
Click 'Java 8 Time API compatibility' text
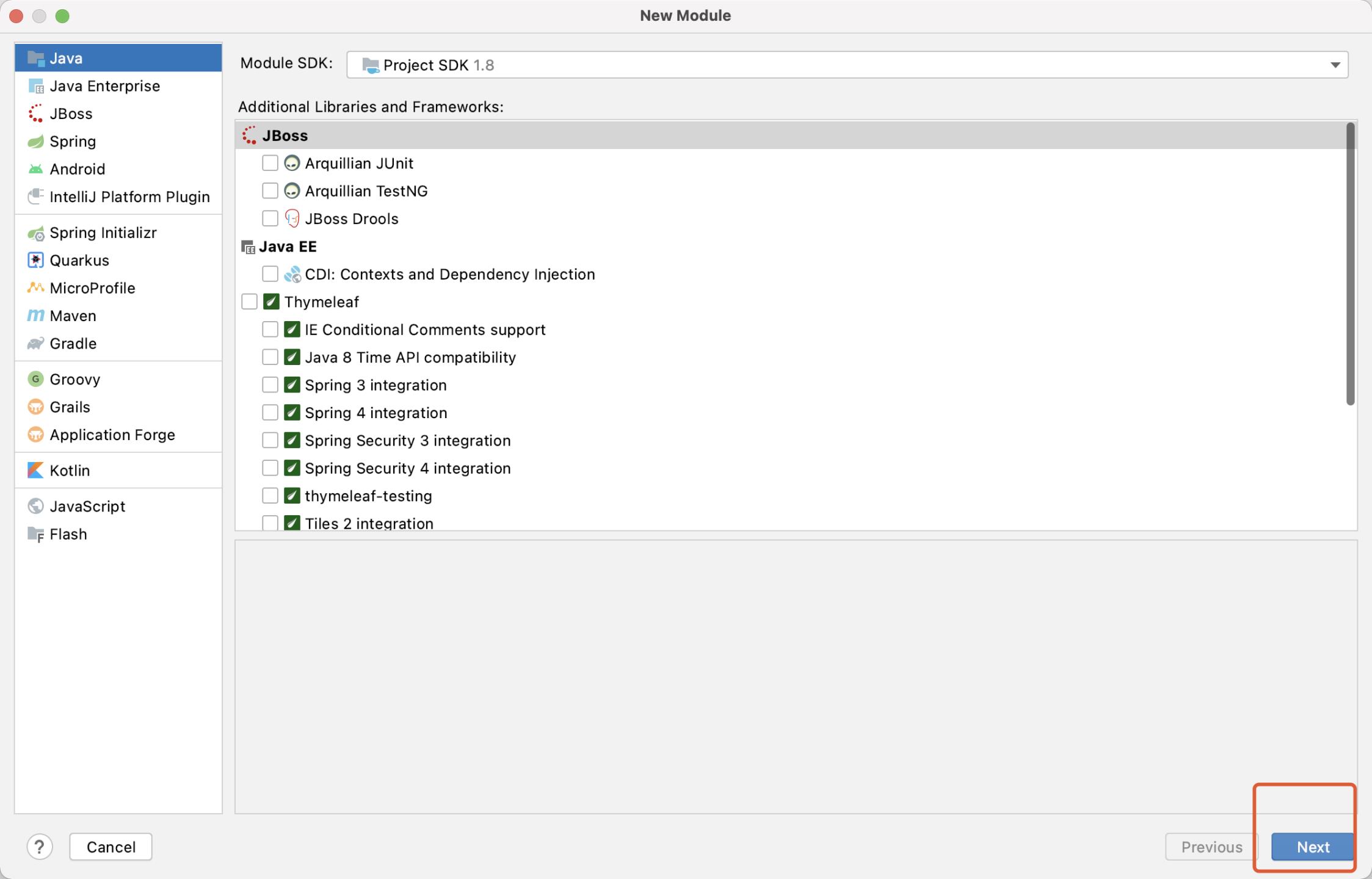(x=410, y=358)
